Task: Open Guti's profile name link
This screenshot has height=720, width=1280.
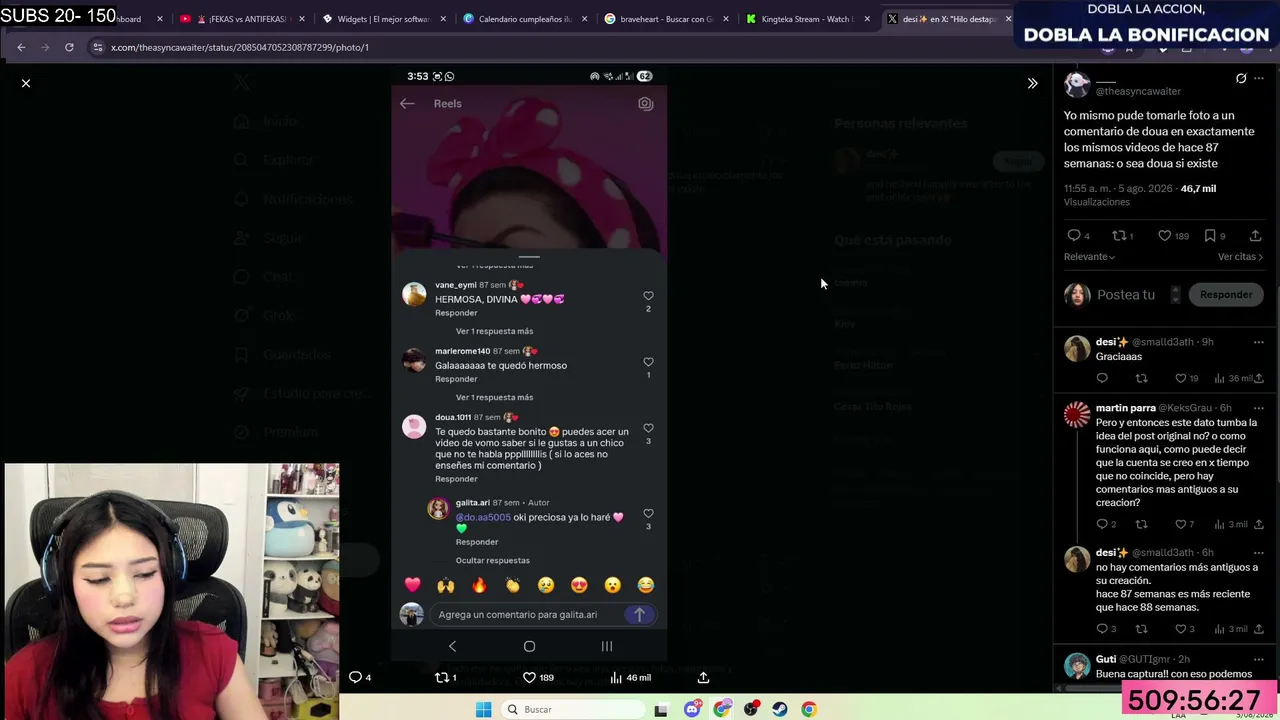Action: pos(1106,659)
